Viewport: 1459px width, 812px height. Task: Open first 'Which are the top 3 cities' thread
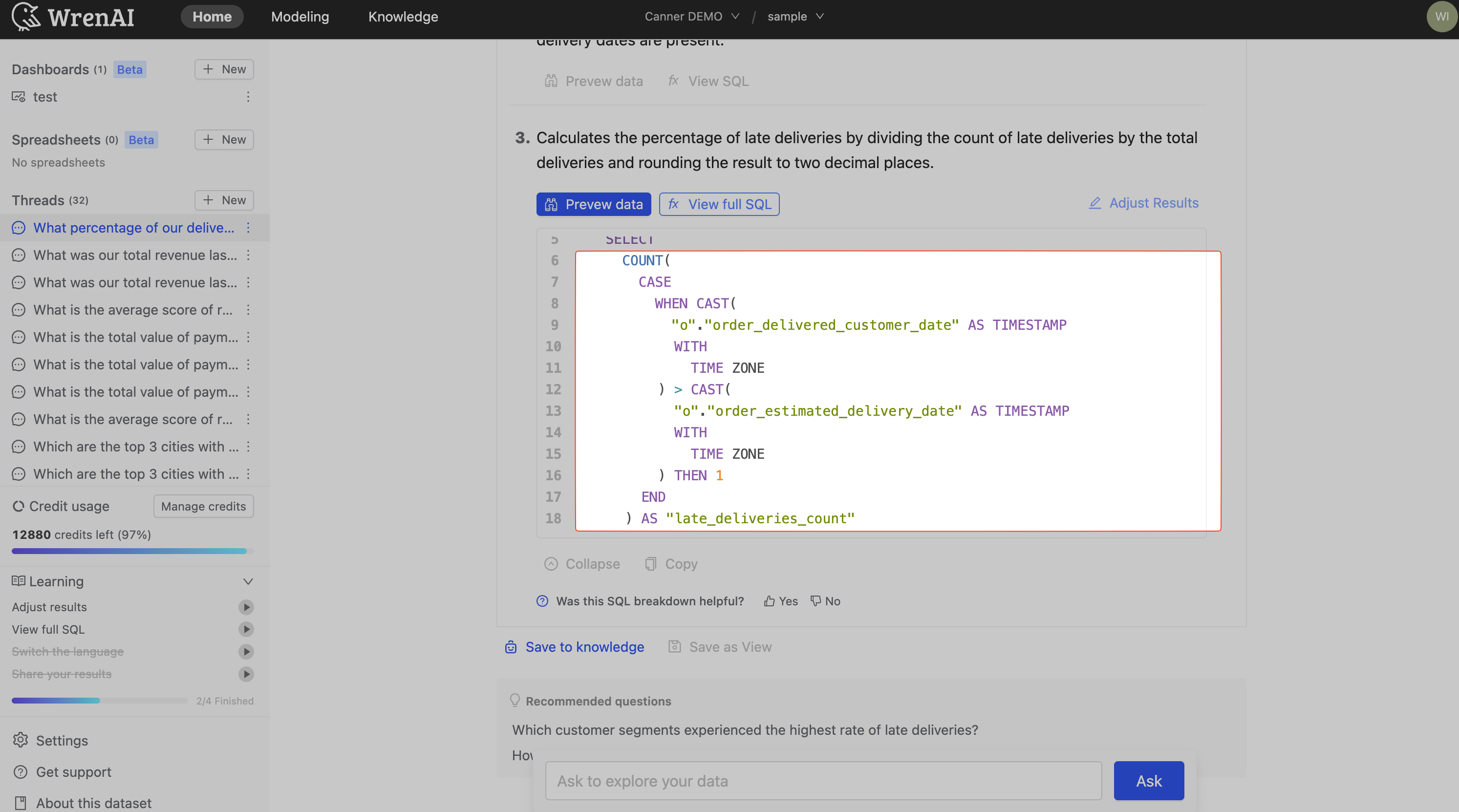coord(136,446)
